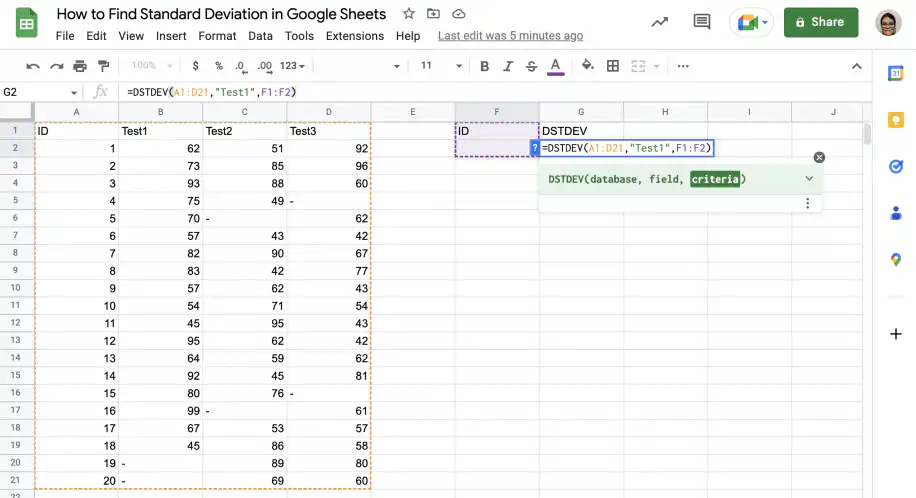This screenshot has height=498, width=916.
Task: Show more toolbar options
Action: [683, 66]
